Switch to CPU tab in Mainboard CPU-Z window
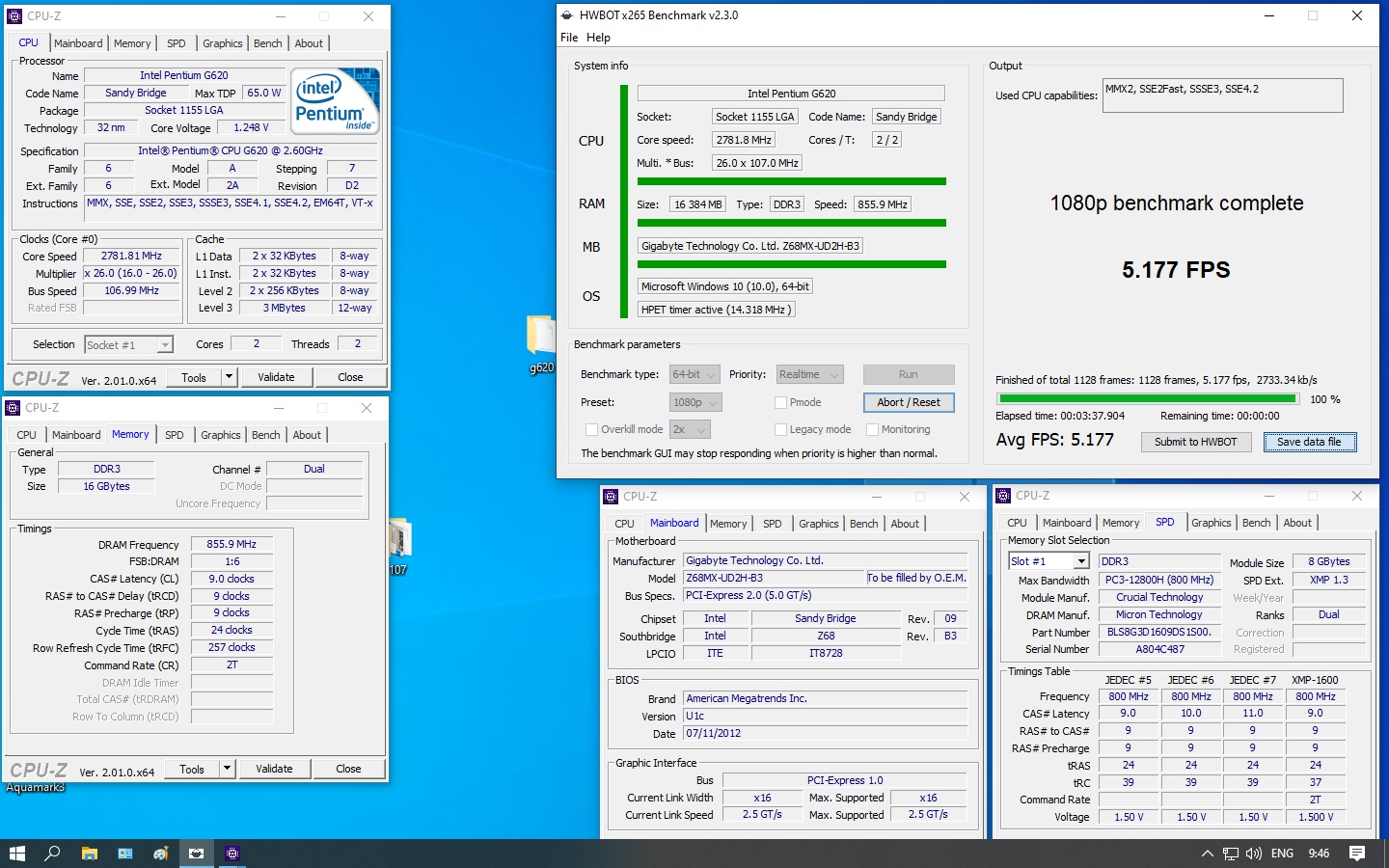This screenshot has height=868, width=1389. [625, 524]
